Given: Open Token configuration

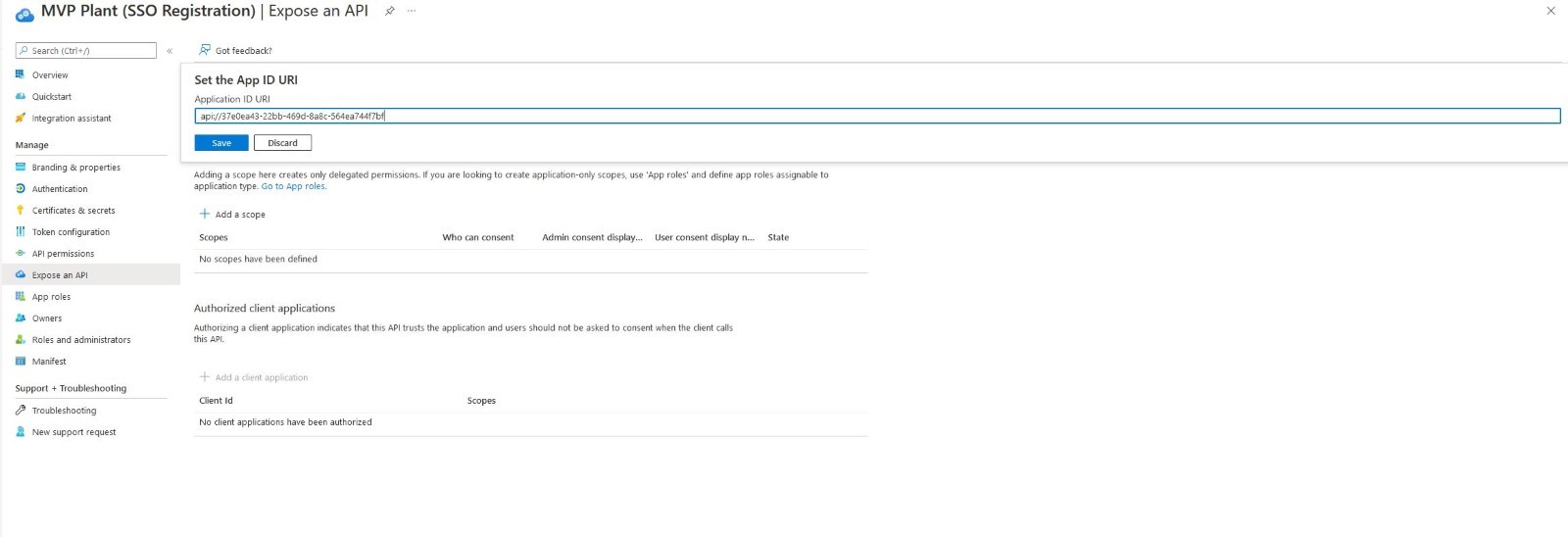Looking at the screenshot, I should click(x=71, y=232).
